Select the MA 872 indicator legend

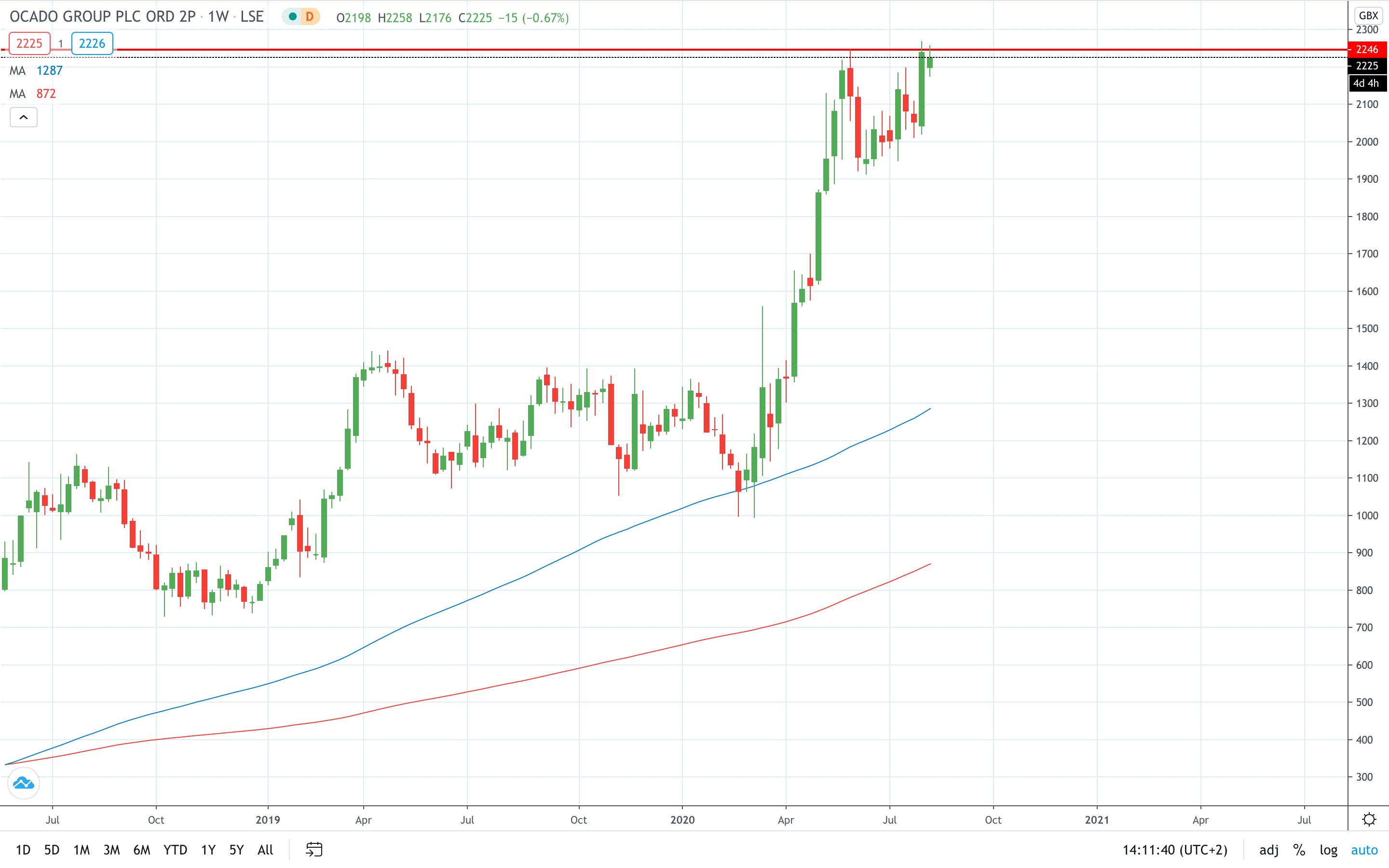coord(33,94)
